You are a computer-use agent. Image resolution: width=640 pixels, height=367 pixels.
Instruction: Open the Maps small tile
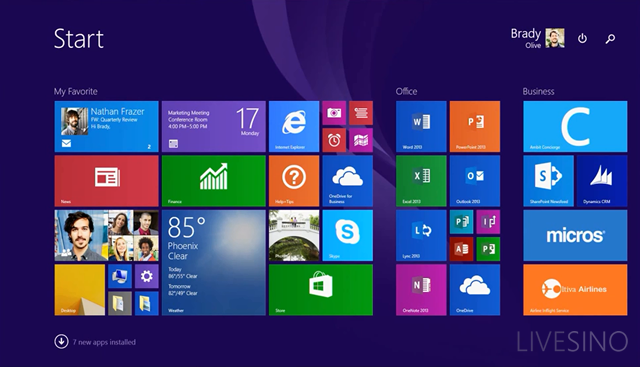[x=361, y=140]
